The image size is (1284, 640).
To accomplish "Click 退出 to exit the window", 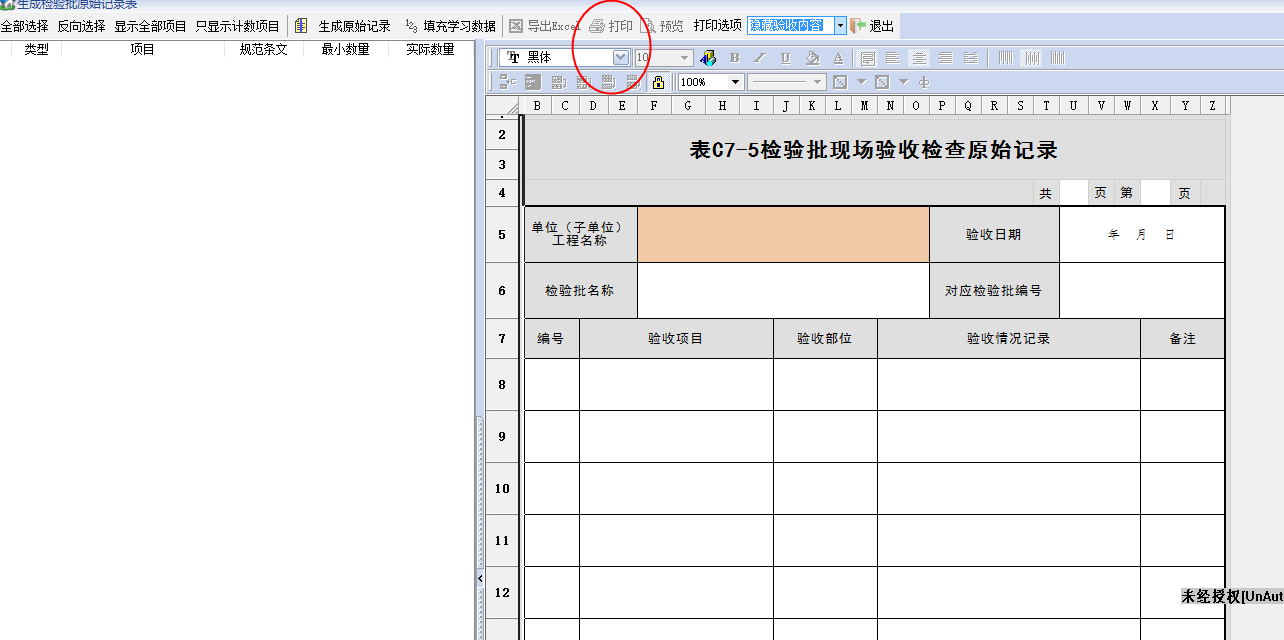I will tap(872, 26).
